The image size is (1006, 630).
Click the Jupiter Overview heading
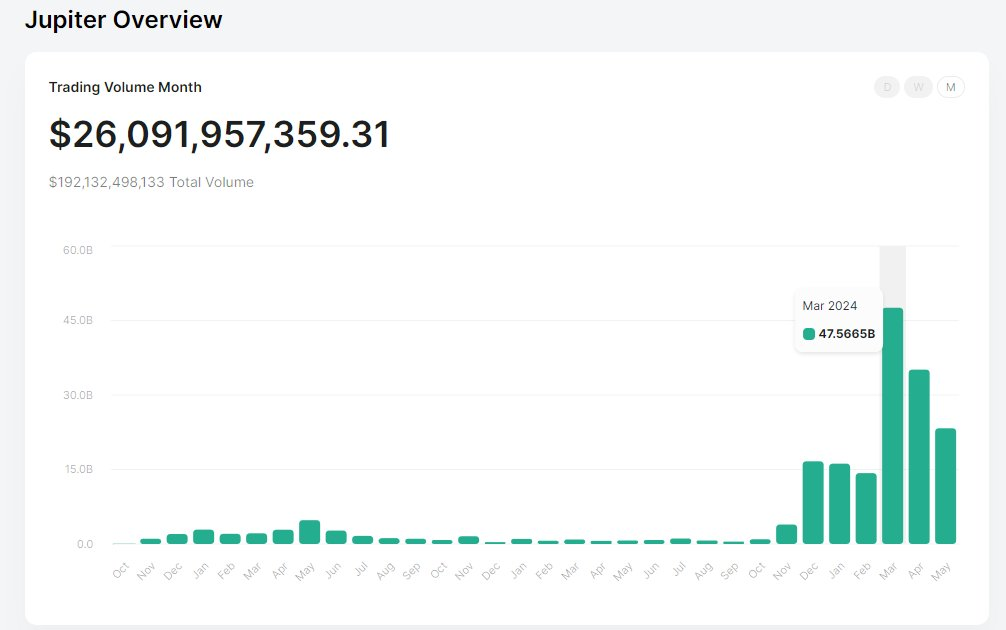click(x=124, y=20)
